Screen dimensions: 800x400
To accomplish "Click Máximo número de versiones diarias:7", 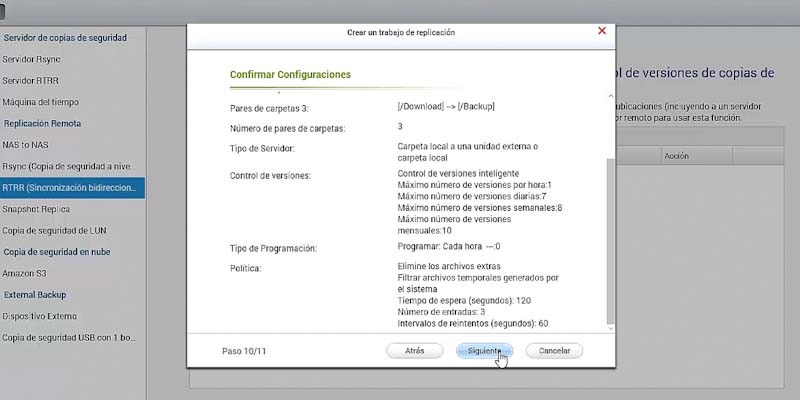I will (472, 196).
